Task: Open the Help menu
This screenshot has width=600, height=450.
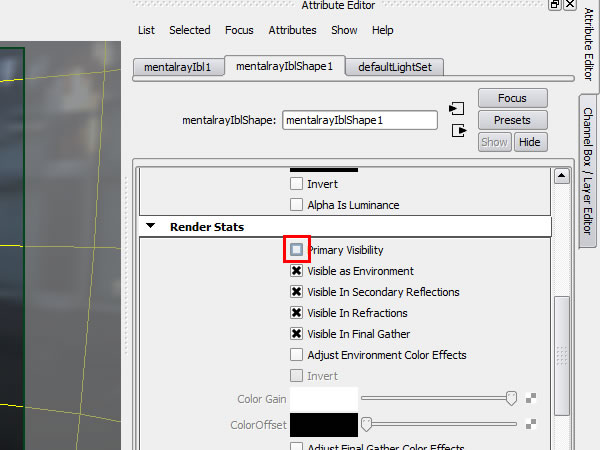Action: pos(383,30)
